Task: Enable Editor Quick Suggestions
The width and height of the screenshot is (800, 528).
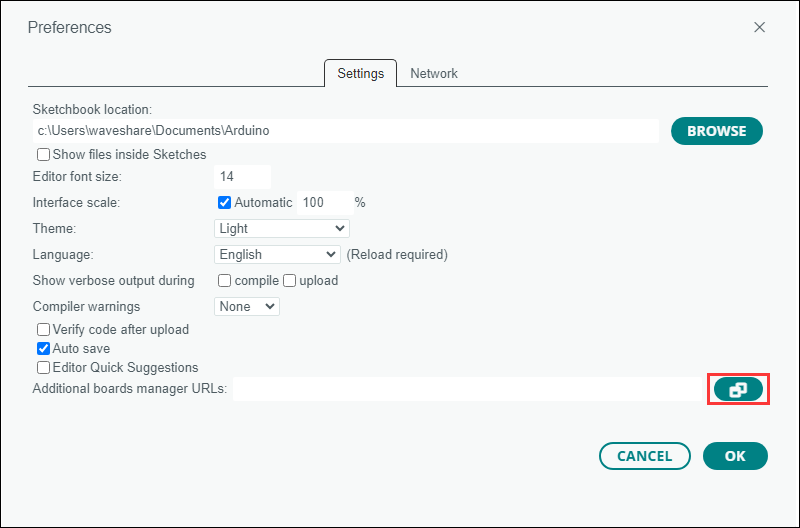Action: click(43, 367)
